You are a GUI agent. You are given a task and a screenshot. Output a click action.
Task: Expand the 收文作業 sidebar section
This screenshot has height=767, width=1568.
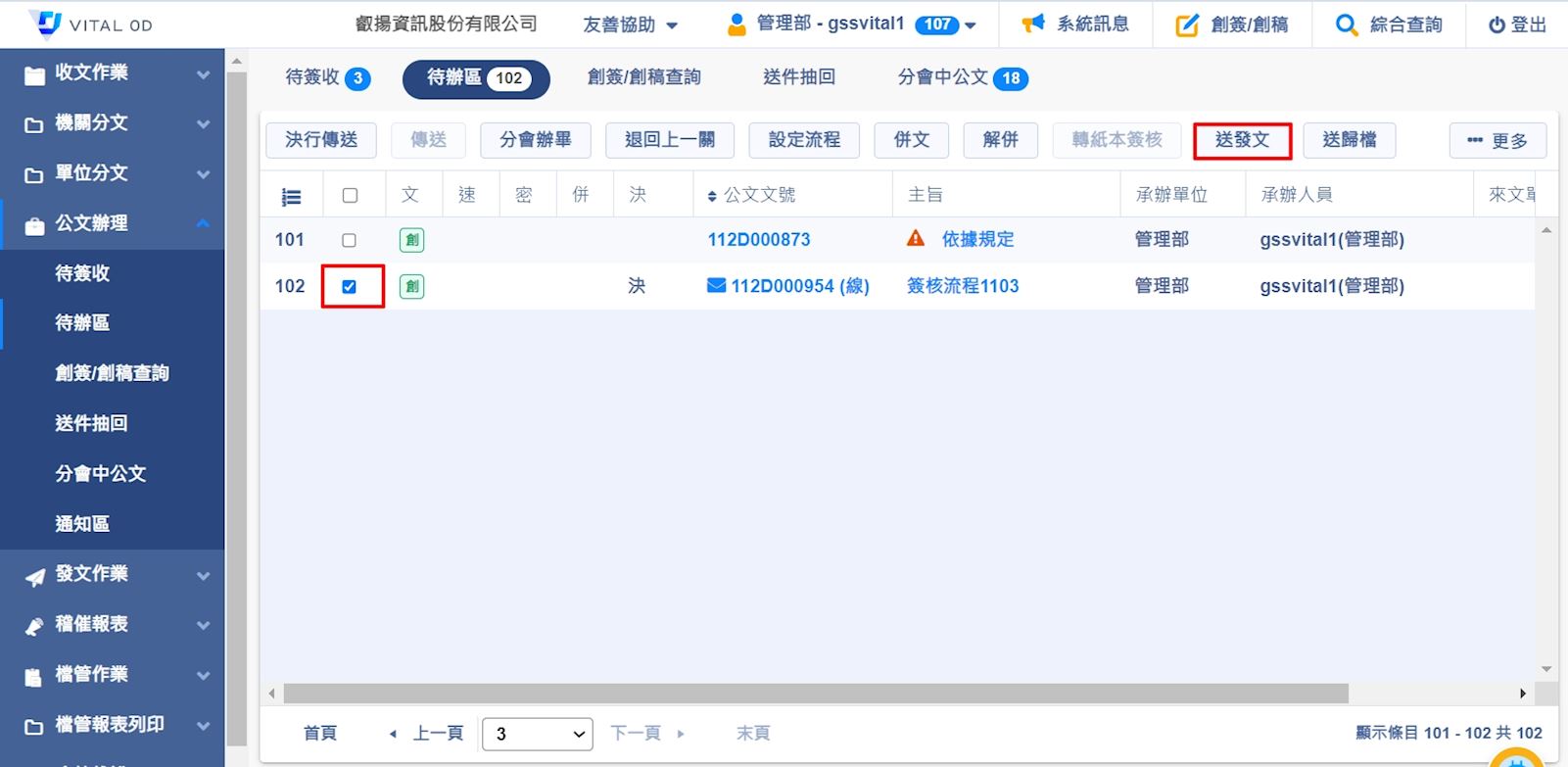pos(113,73)
